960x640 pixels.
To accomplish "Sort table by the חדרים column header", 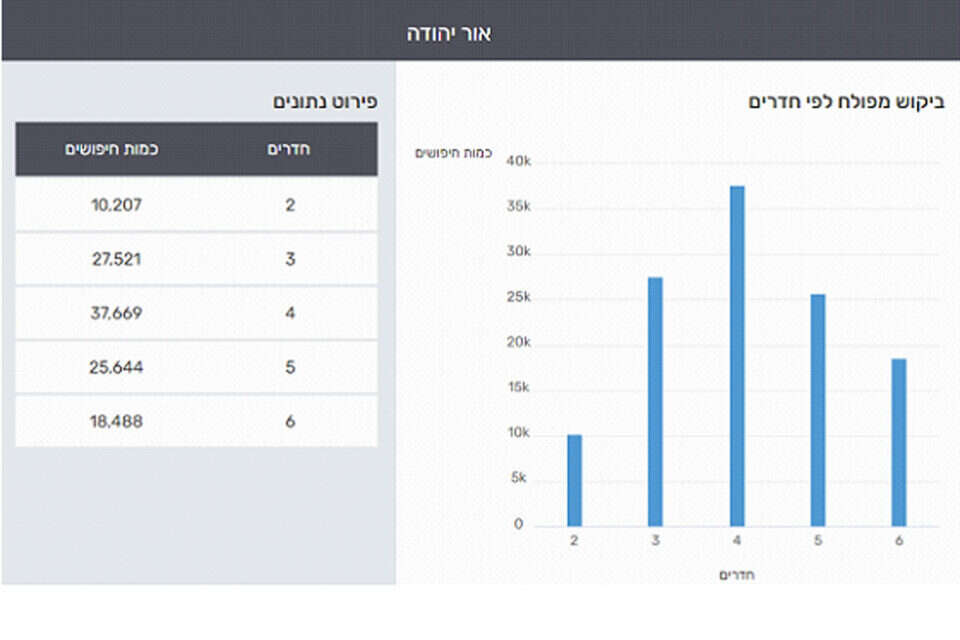I will click(289, 149).
